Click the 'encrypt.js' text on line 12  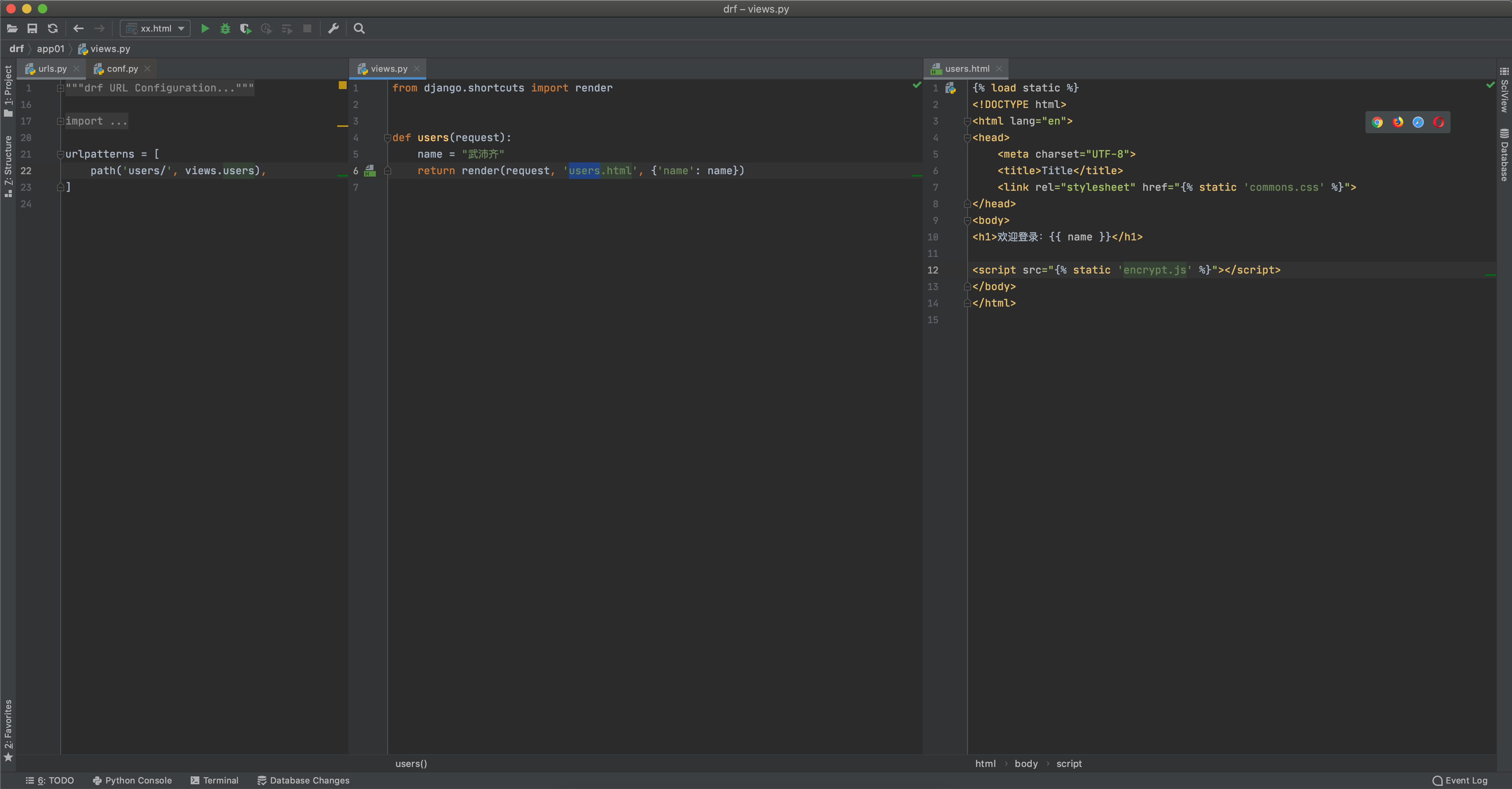pyautogui.click(x=1155, y=270)
